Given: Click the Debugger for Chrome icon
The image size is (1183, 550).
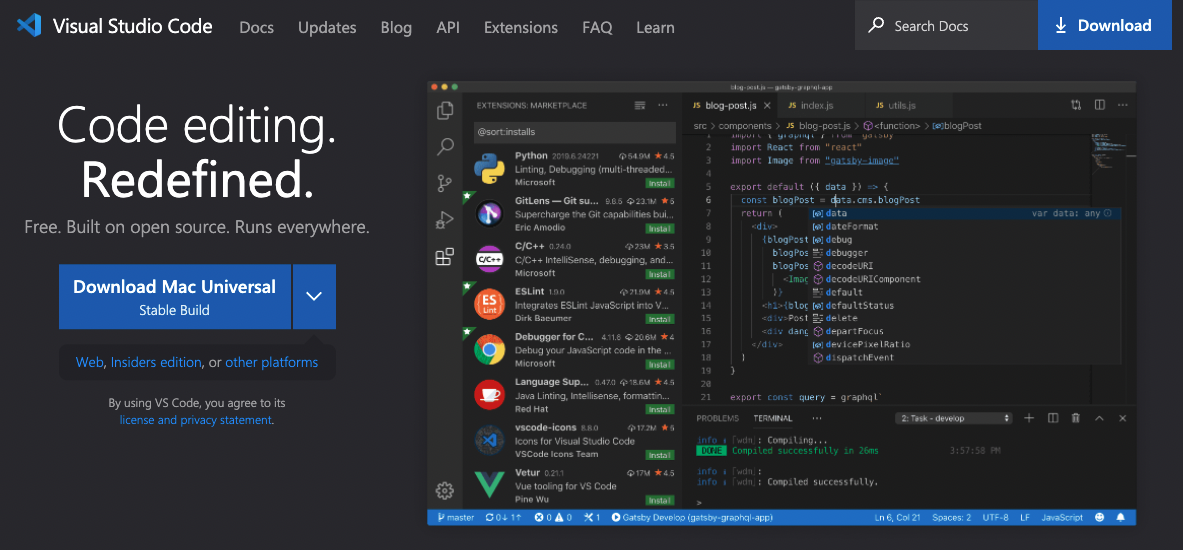Looking at the screenshot, I should click(x=489, y=349).
